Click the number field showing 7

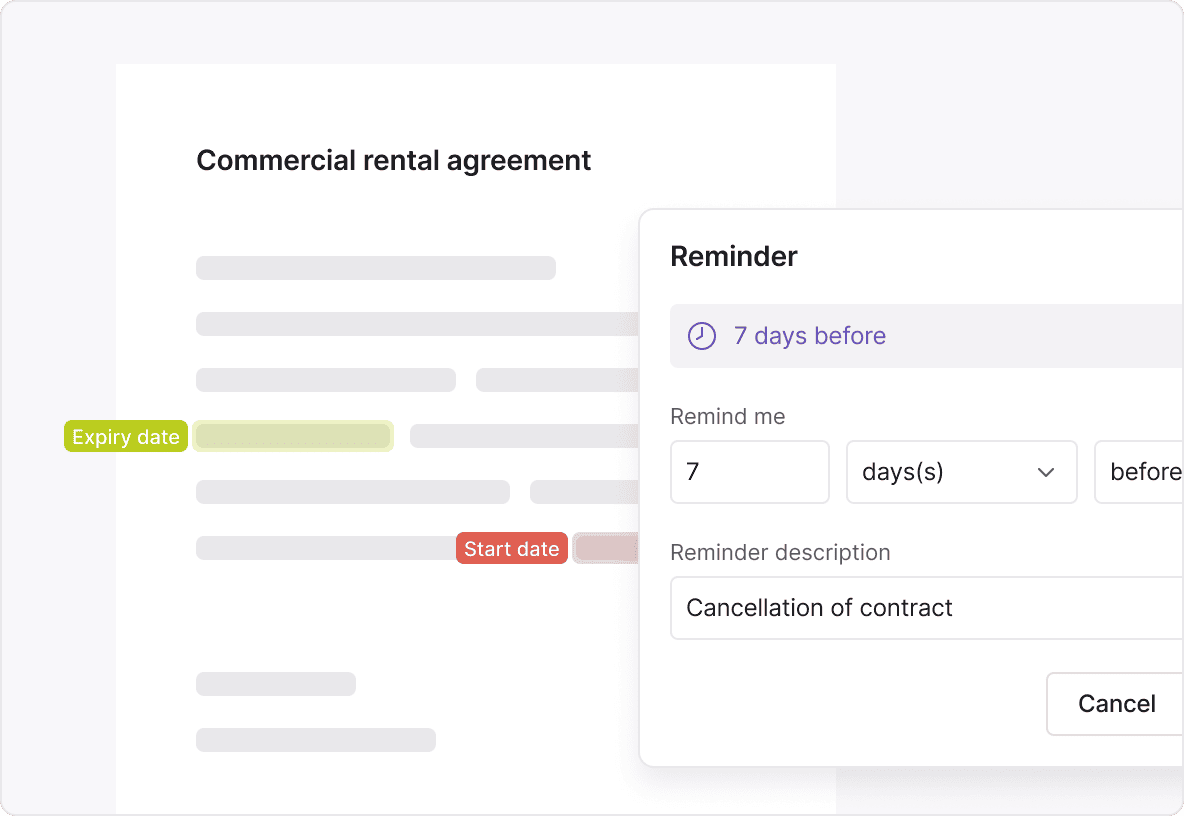(749, 472)
